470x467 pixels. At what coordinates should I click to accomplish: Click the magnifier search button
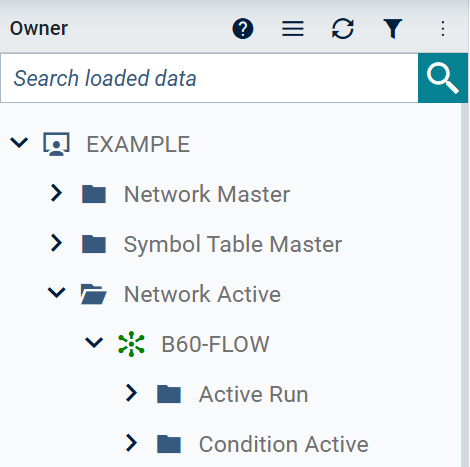tap(443, 78)
